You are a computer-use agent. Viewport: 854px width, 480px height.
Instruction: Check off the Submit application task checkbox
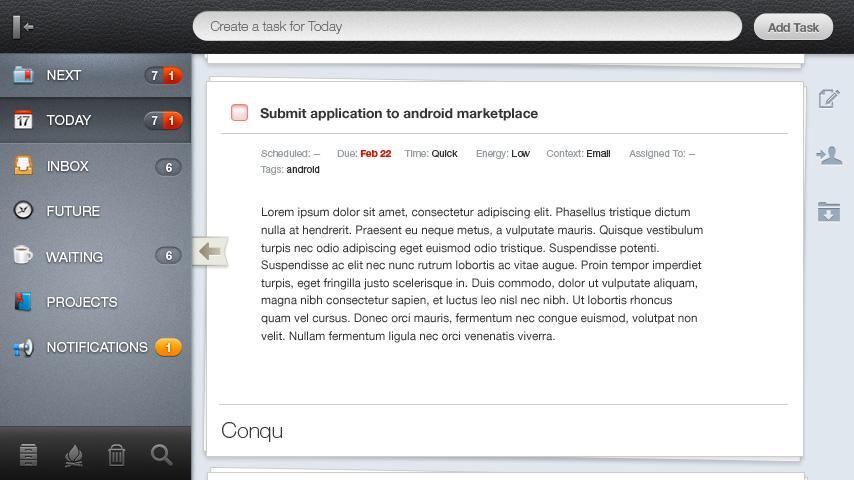[239, 113]
